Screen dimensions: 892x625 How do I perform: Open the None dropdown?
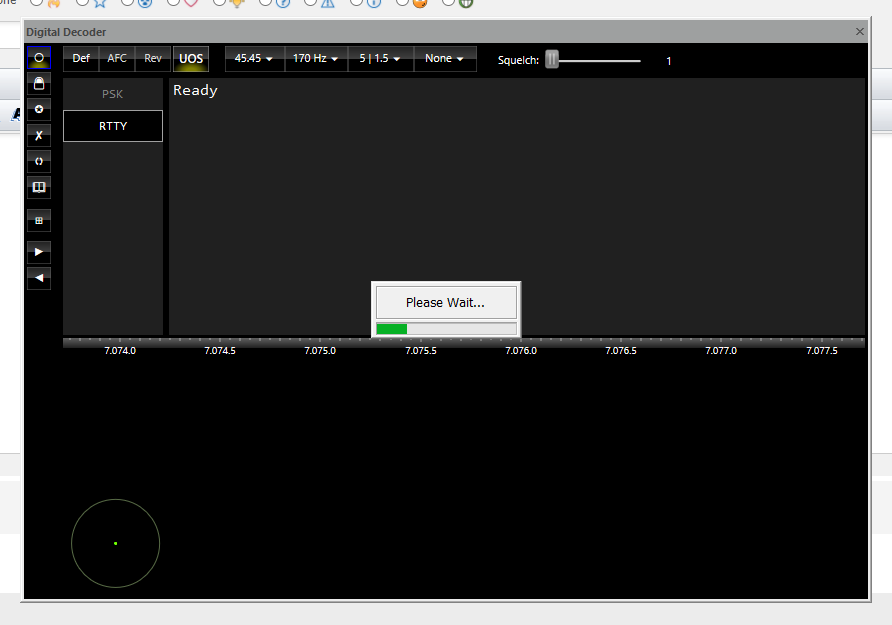[x=444, y=59]
